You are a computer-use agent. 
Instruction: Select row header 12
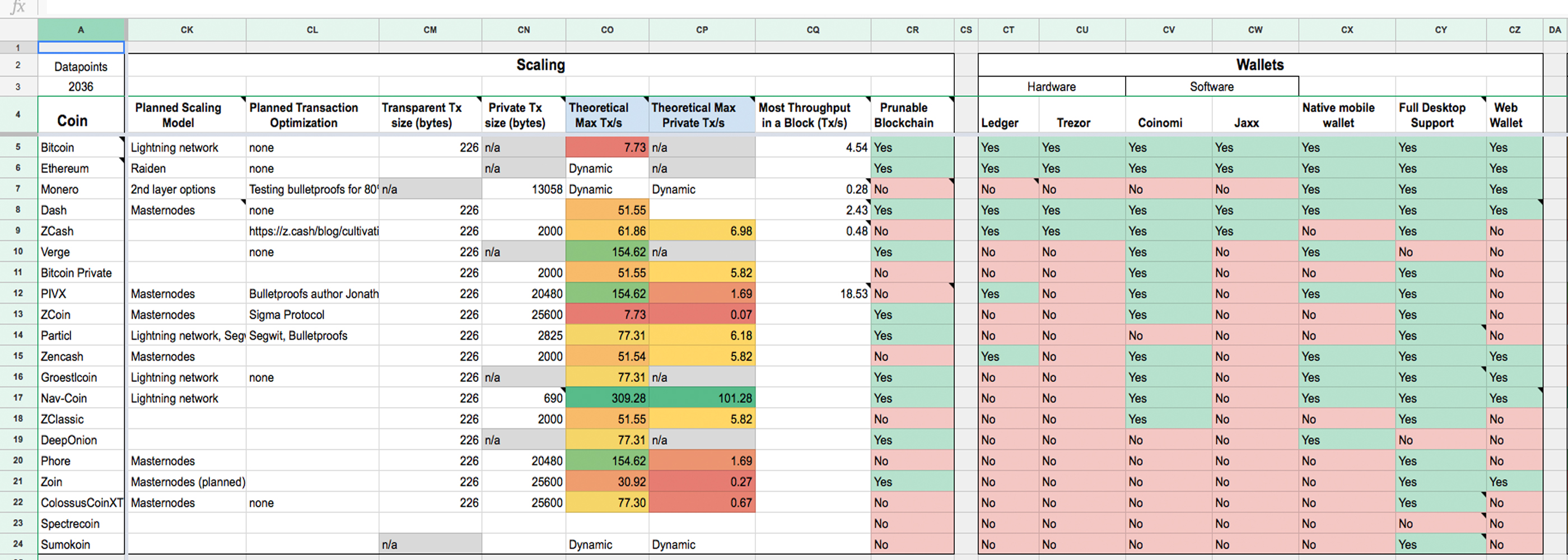coord(18,293)
